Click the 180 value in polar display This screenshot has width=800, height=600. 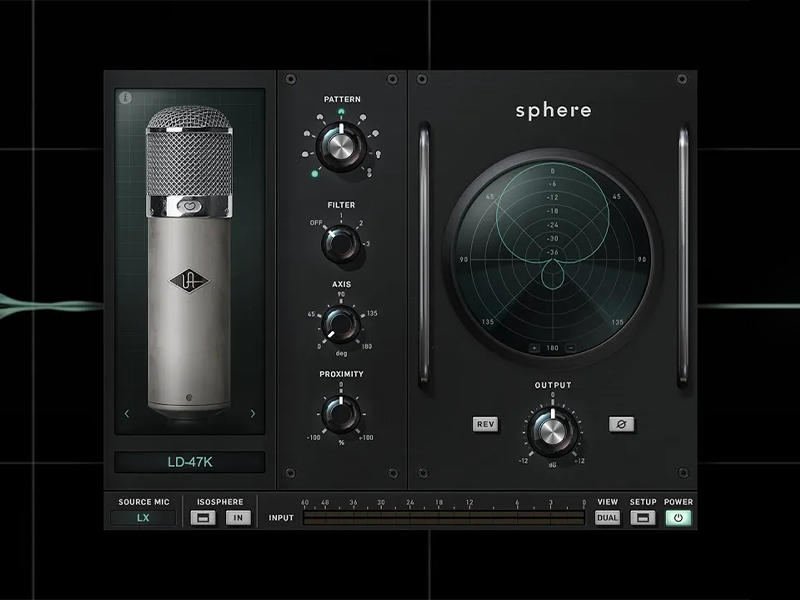553,348
